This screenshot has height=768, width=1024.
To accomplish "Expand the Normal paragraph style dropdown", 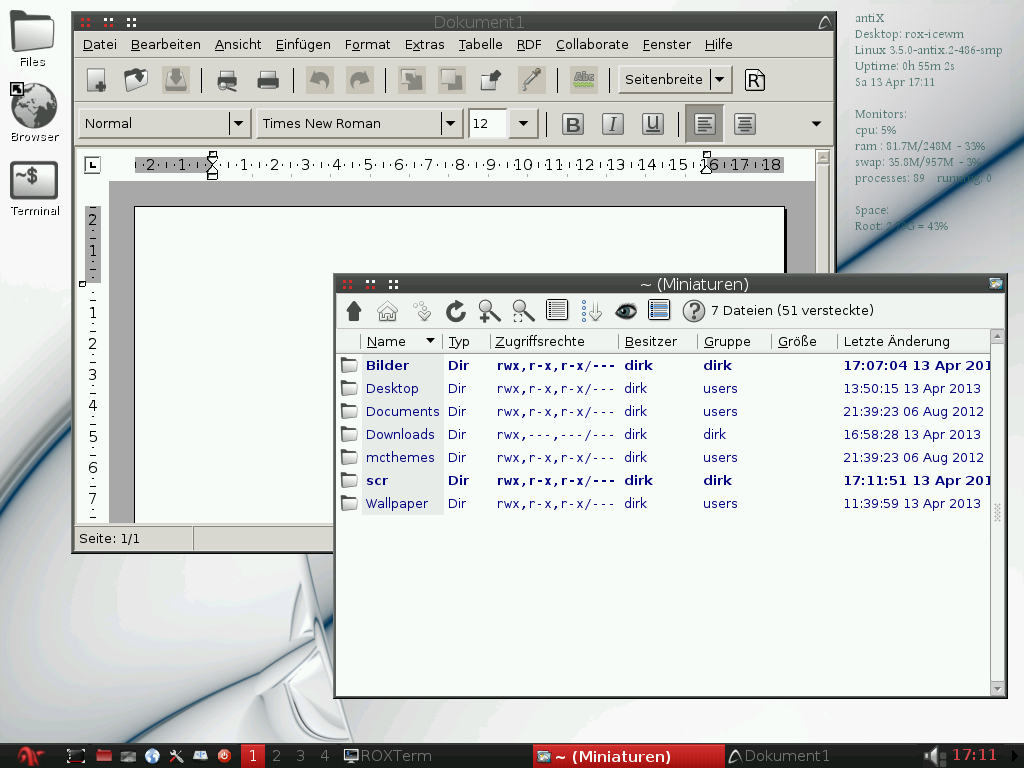I will pyautogui.click(x=238, y=124).
